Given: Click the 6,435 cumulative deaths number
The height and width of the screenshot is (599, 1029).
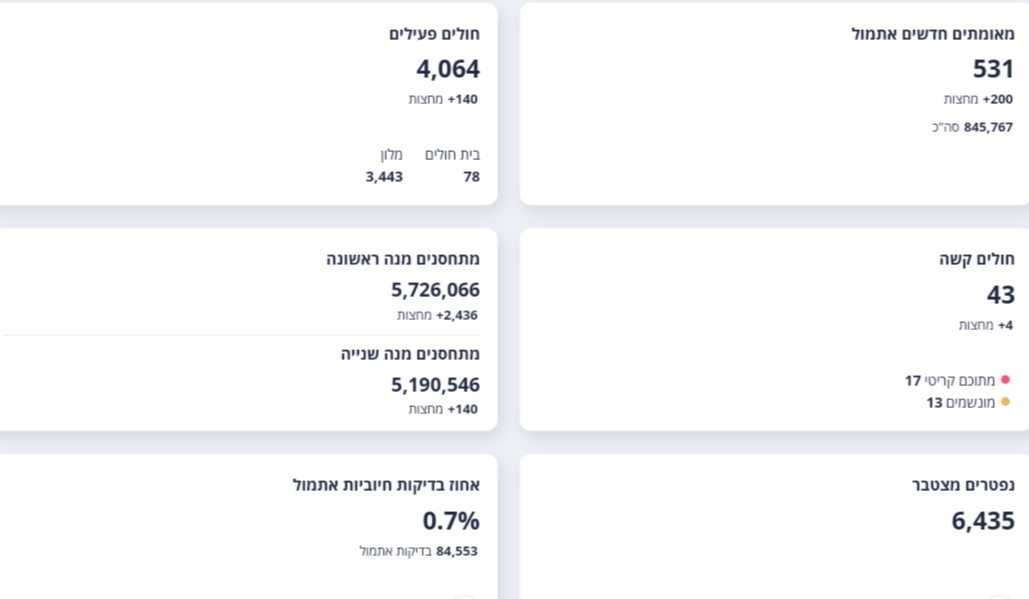Looking at the screenshot, I should click(982, 521).
